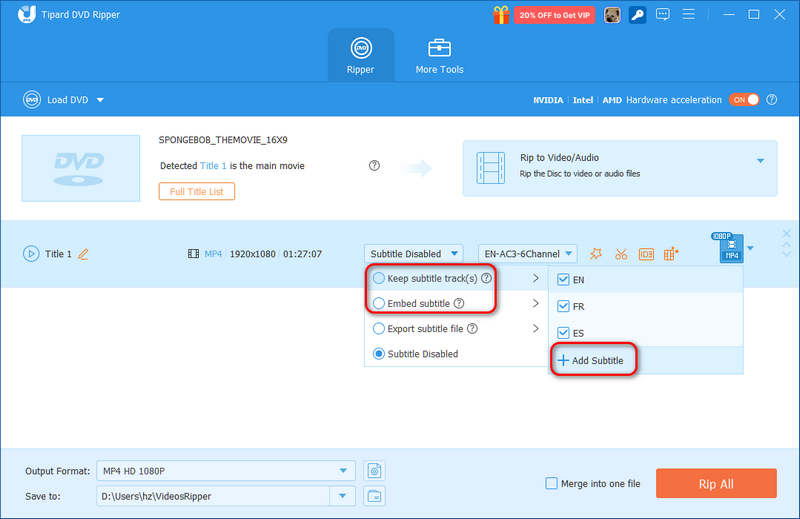Click hardware acceleration help question mark

click(772, 100)
